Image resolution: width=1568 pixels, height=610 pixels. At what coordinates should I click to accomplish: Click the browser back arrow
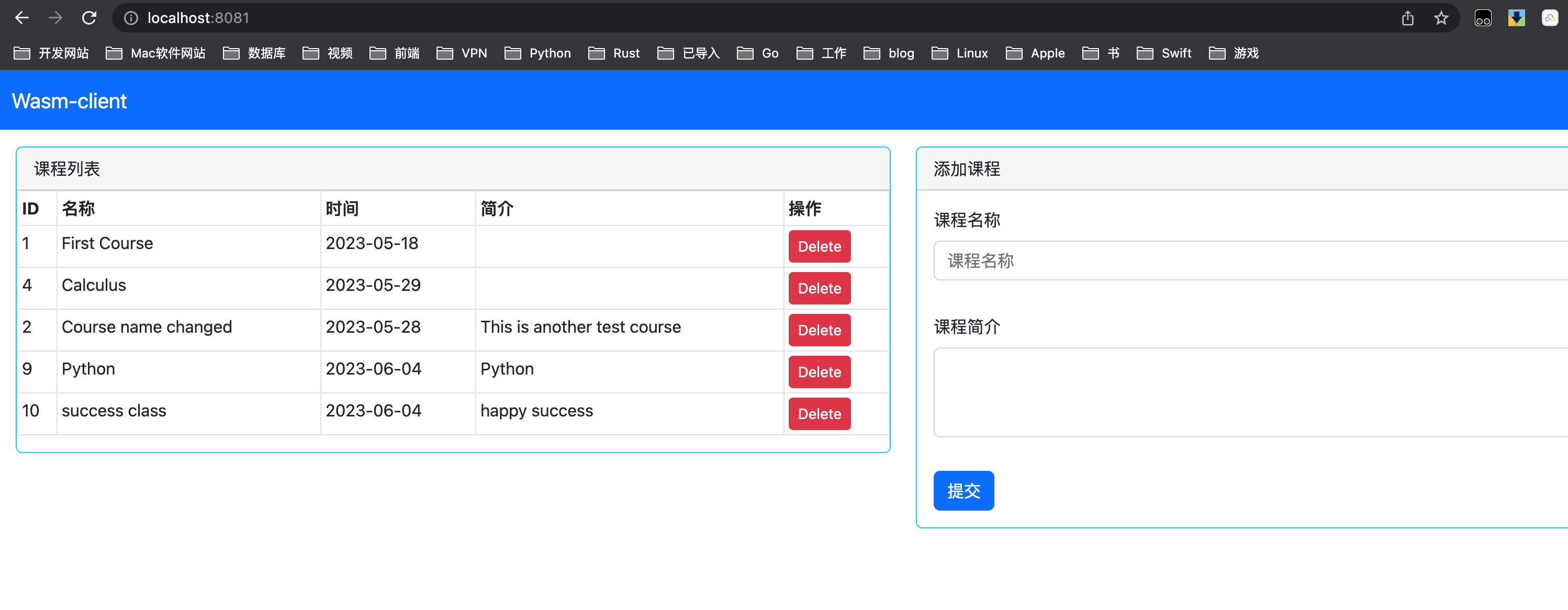pos(22,18)
